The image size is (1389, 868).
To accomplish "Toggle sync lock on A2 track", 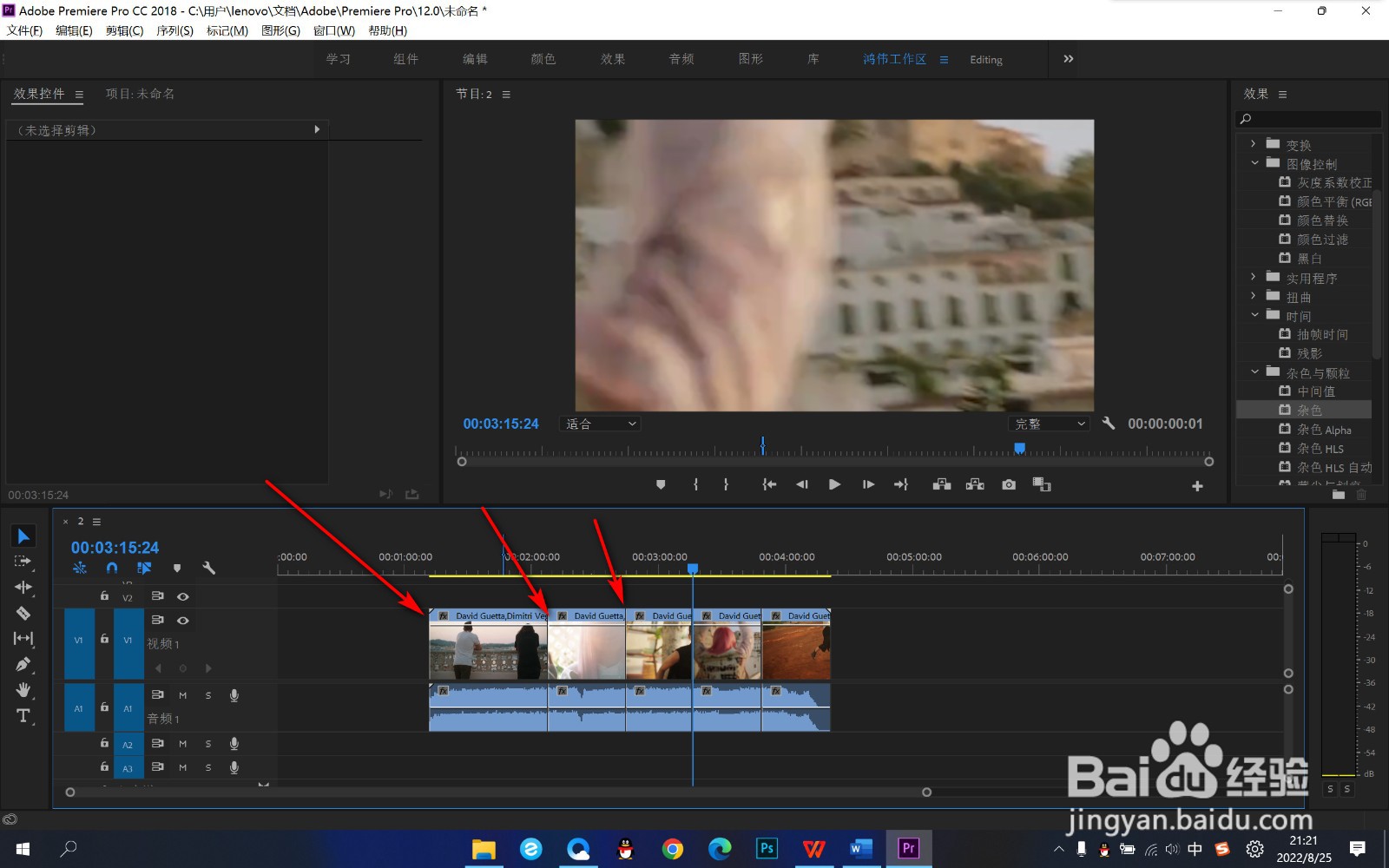I will click(158, 744).
